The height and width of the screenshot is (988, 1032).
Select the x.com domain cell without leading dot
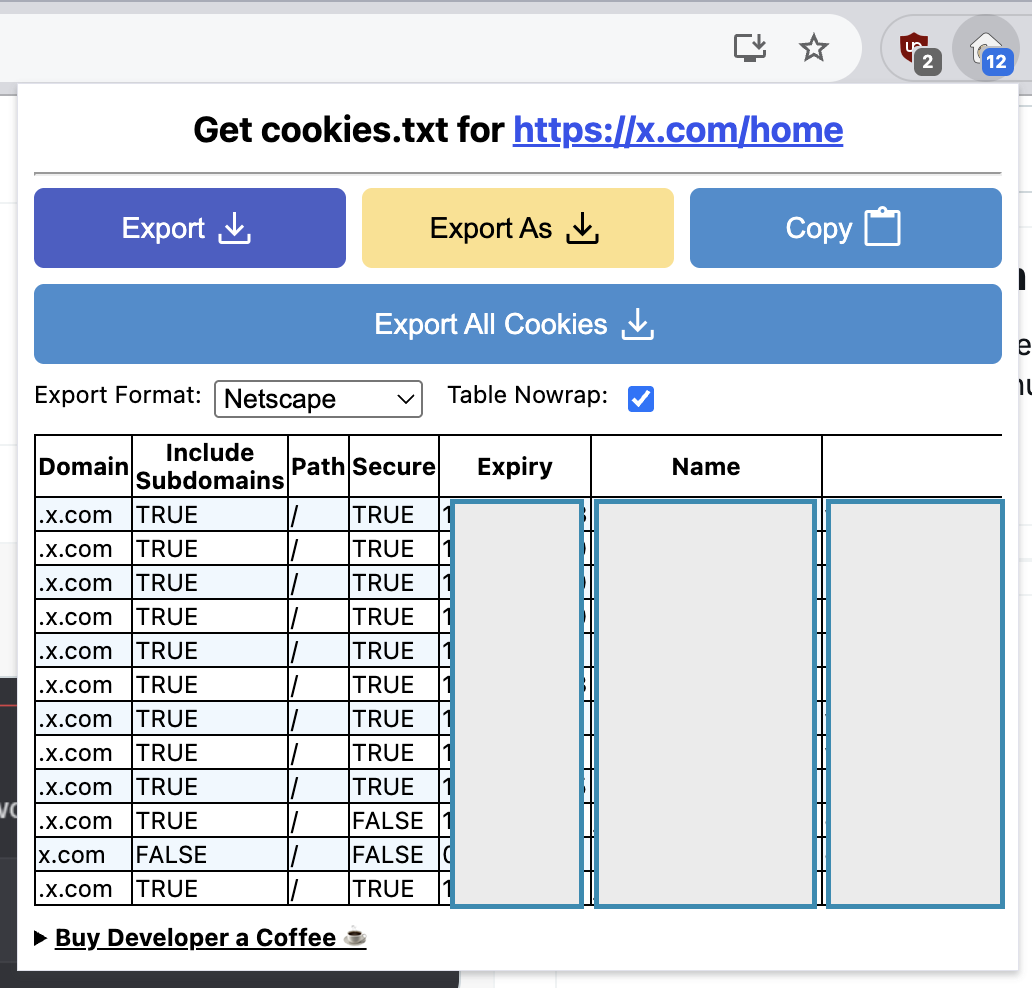(72, 855)
